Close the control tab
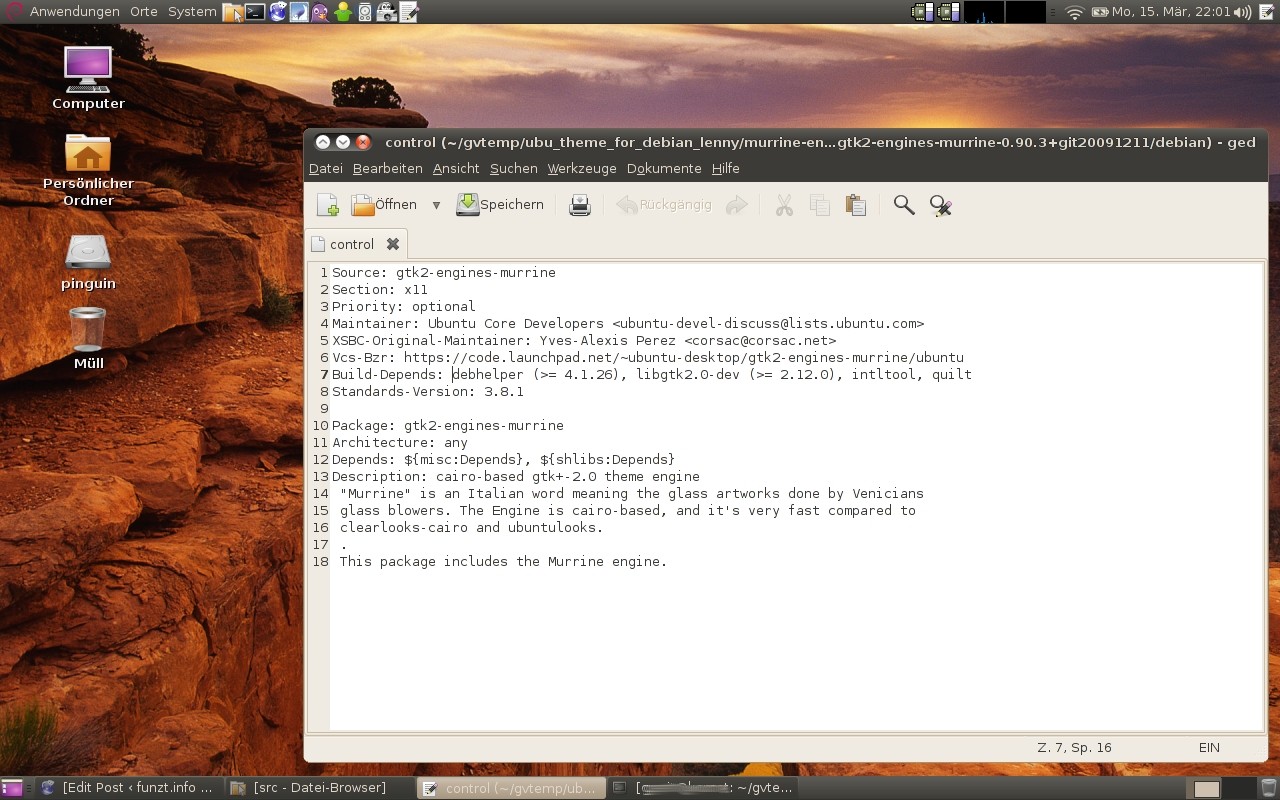The image size is (1280, 800). coord(393,244)
